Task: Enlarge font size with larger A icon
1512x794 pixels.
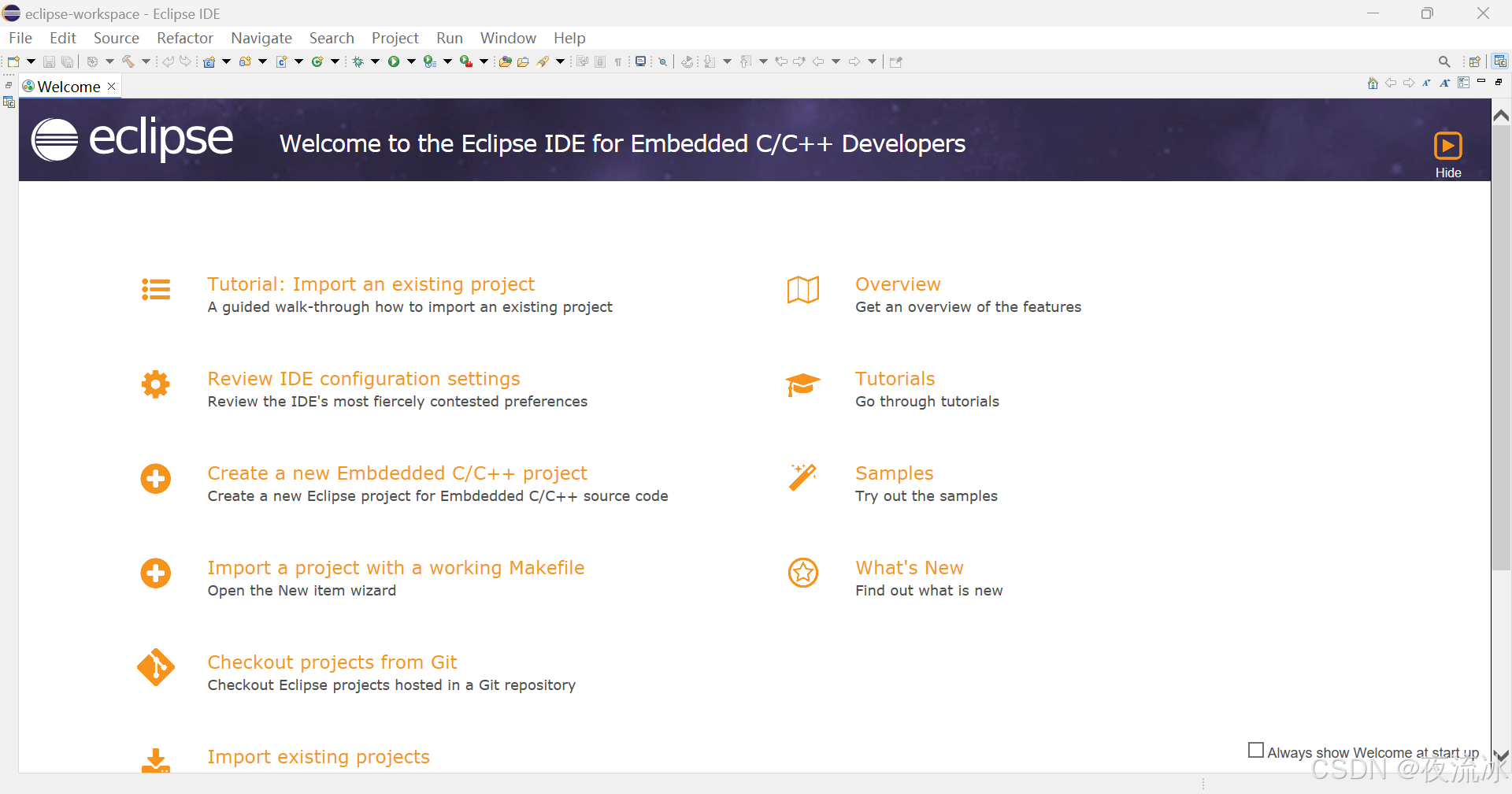Action: coord(1445,83)
